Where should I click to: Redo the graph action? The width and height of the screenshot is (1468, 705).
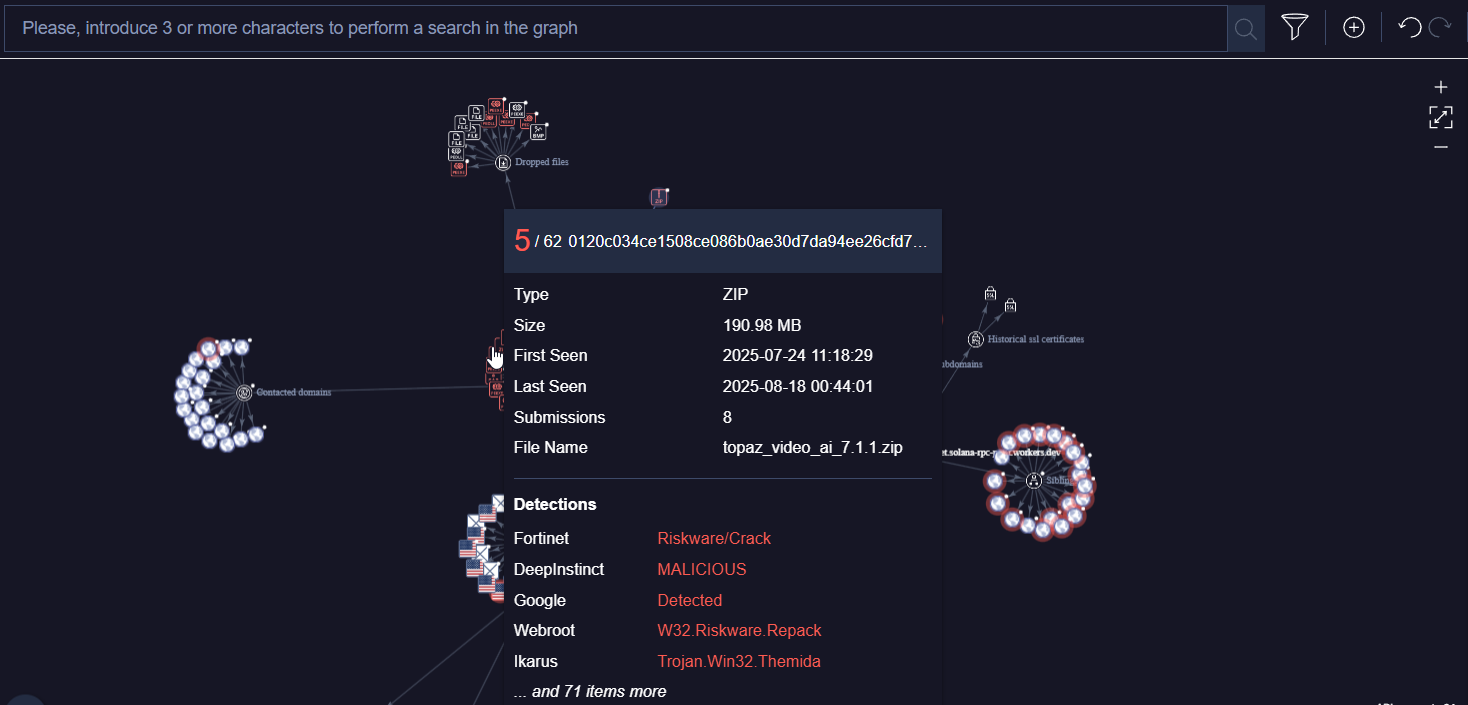(x=1440, y=28)
